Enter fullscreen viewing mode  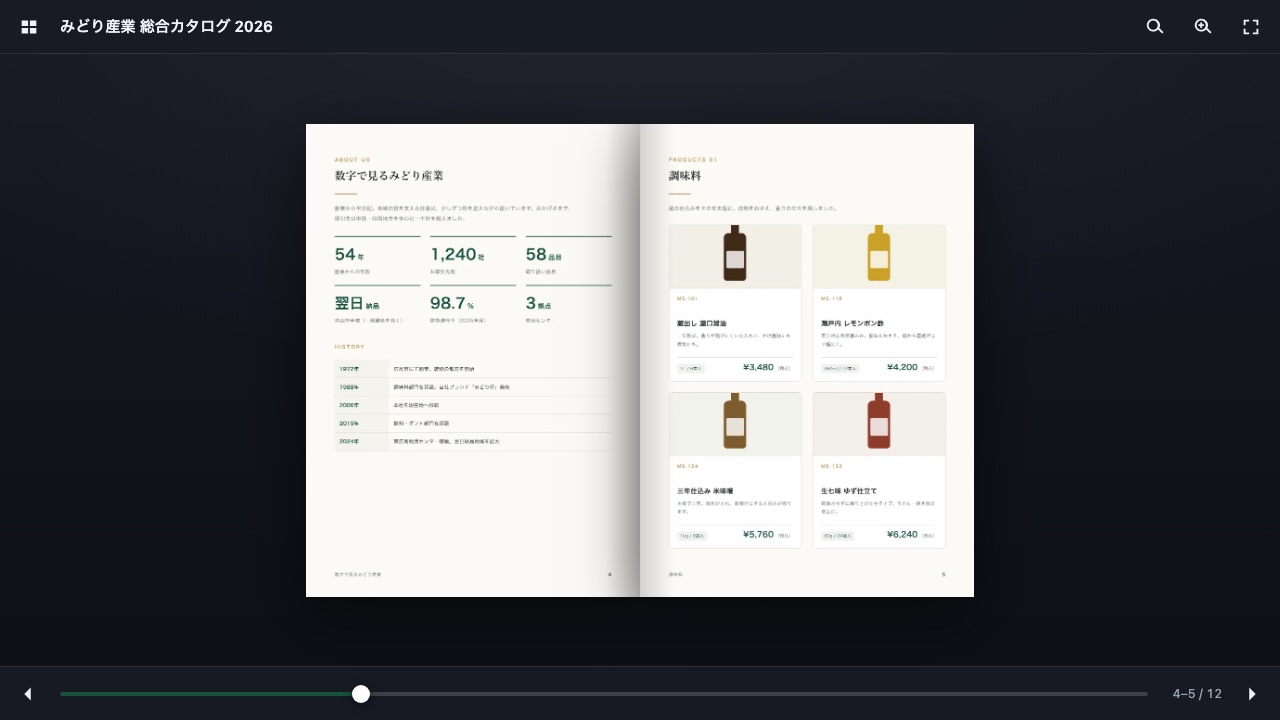1251,27
